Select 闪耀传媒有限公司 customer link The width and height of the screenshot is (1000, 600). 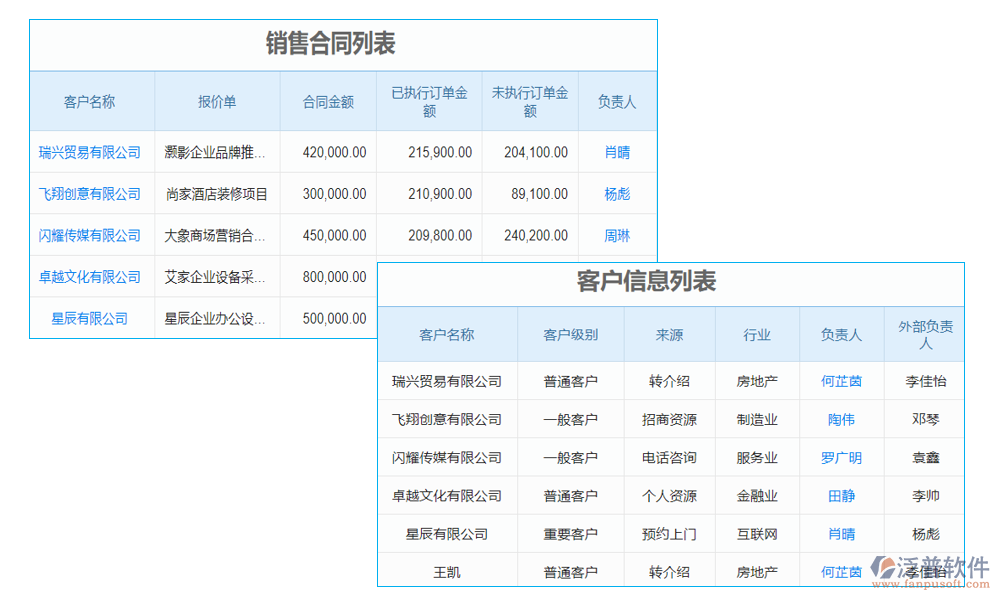91,235
